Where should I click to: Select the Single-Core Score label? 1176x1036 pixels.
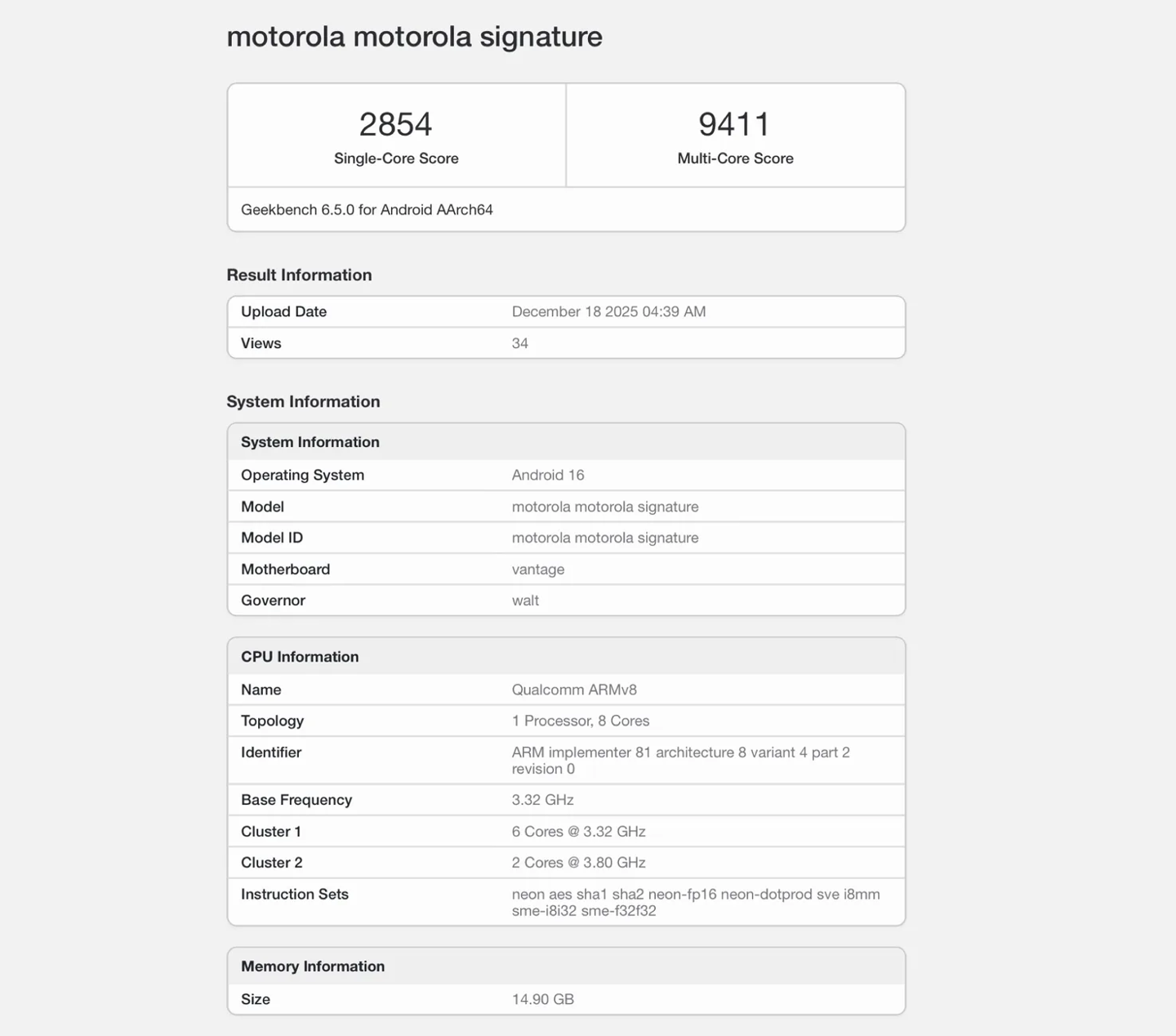tap(396, 159)
